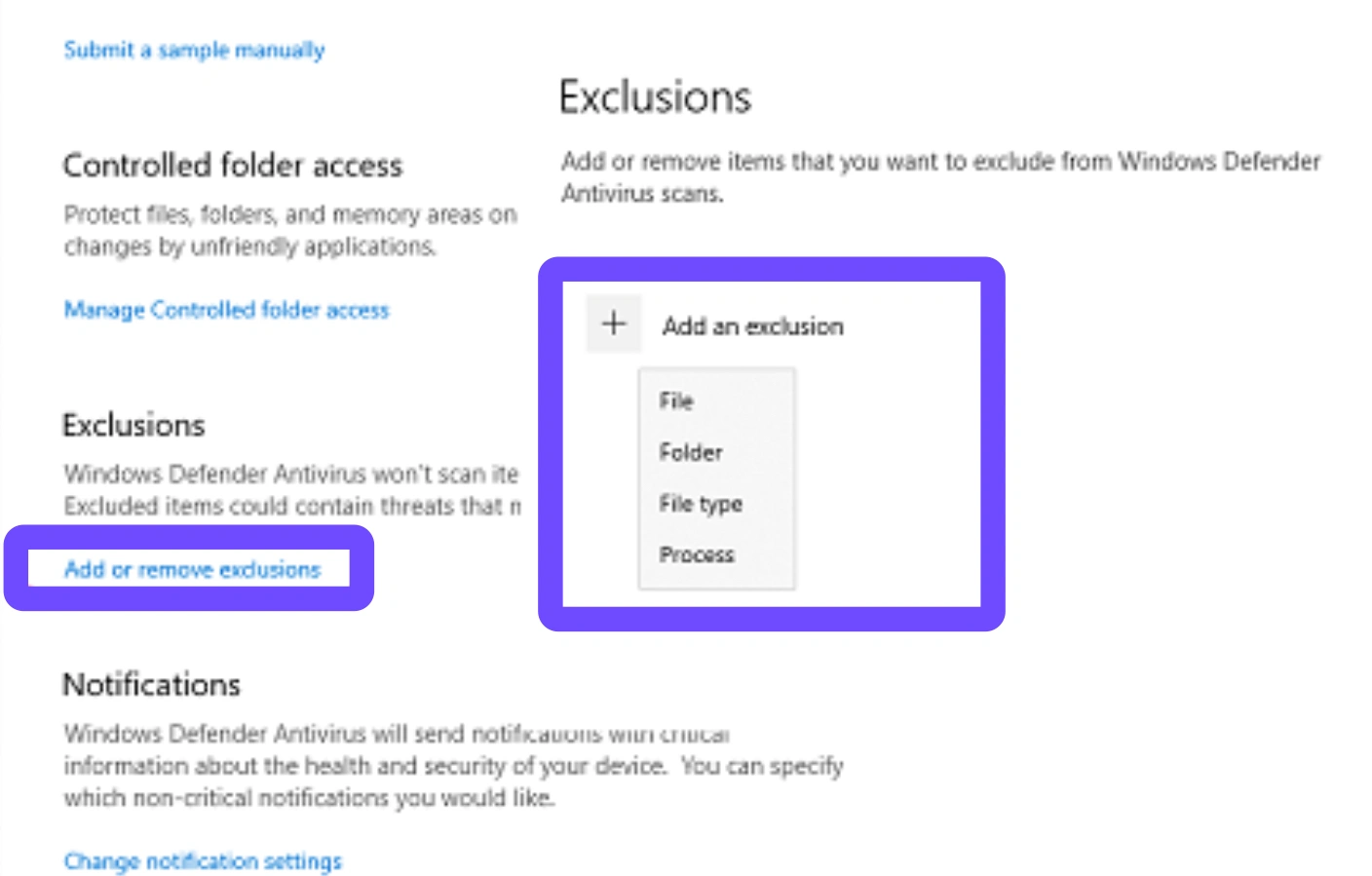Click the Add an exclusion label
Screen dimensions: 1372x876
pos(753,326)
